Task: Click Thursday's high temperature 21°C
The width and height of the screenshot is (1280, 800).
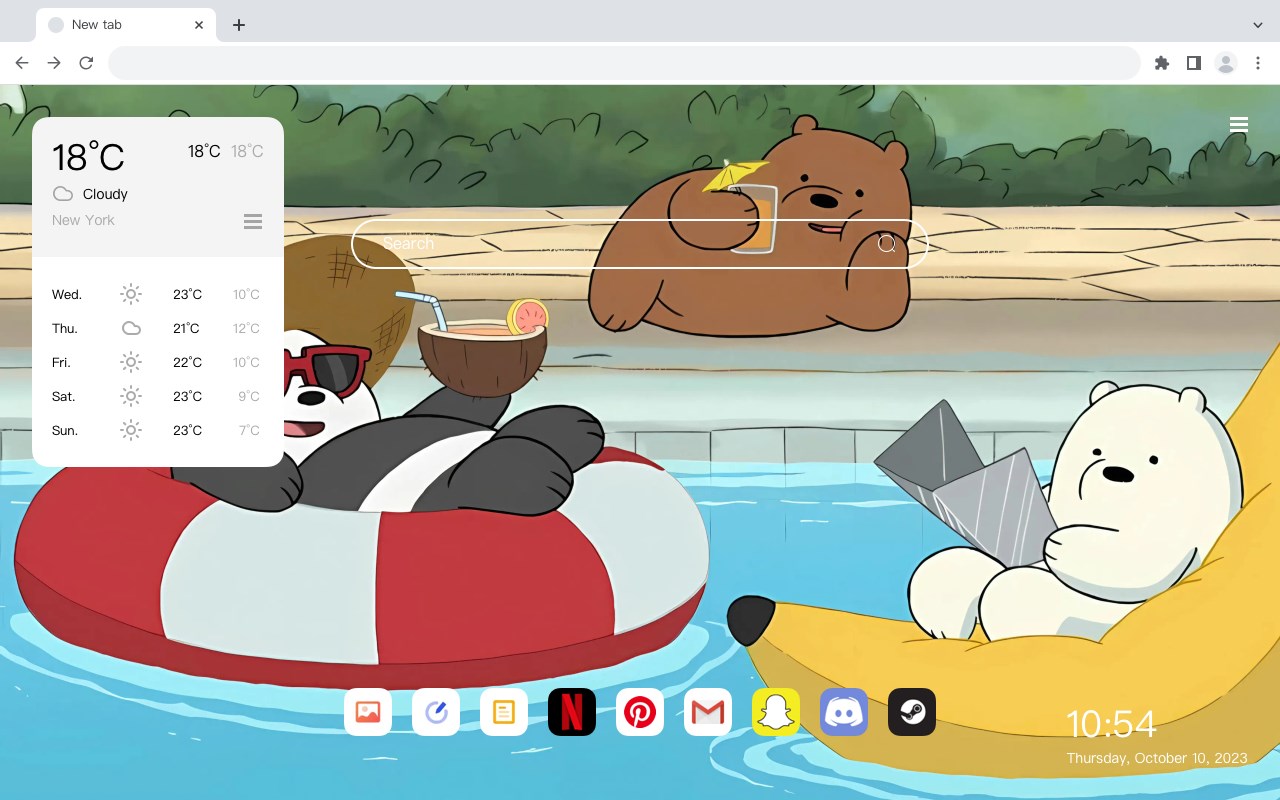Action: click(x=186, y=328)
